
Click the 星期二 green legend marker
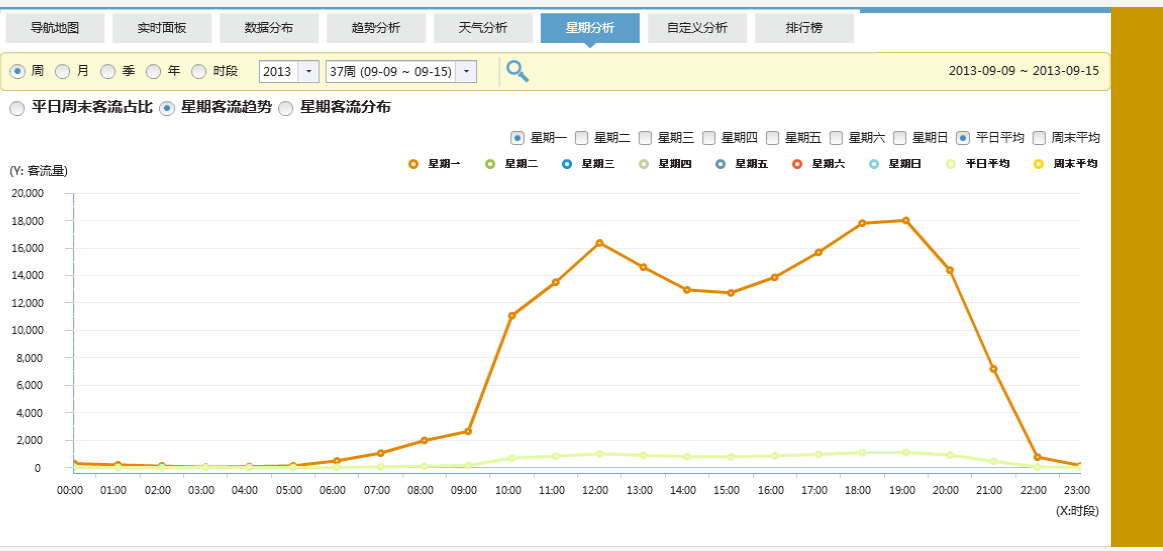pos(489,164)
